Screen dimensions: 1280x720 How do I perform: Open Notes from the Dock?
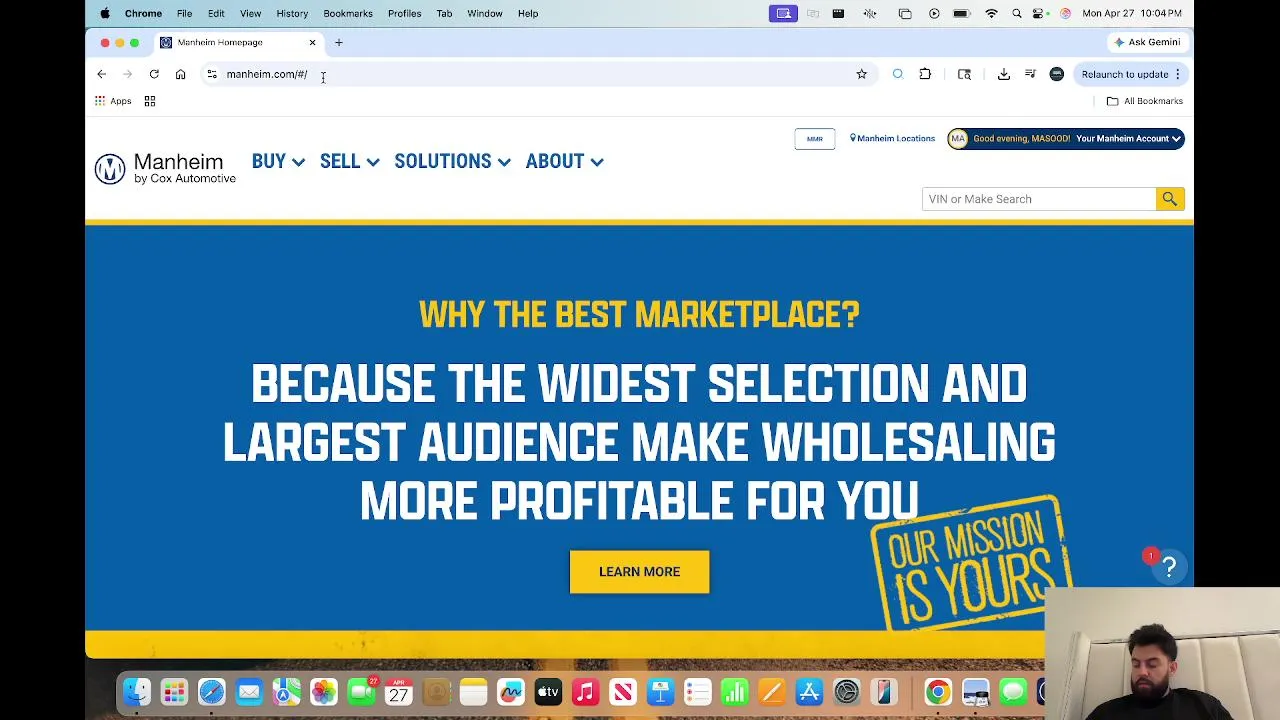(474, 692)
